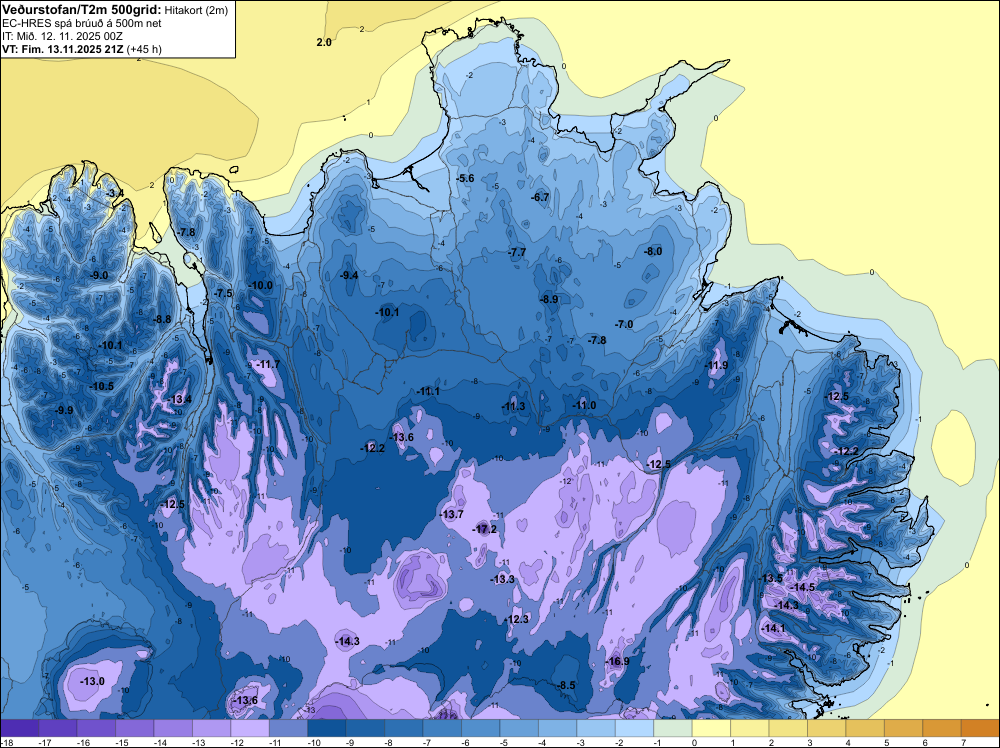Click the -11.7 temperature reading
The height and width of the screenshot is (748, 1000).
[x=268, y=365]
